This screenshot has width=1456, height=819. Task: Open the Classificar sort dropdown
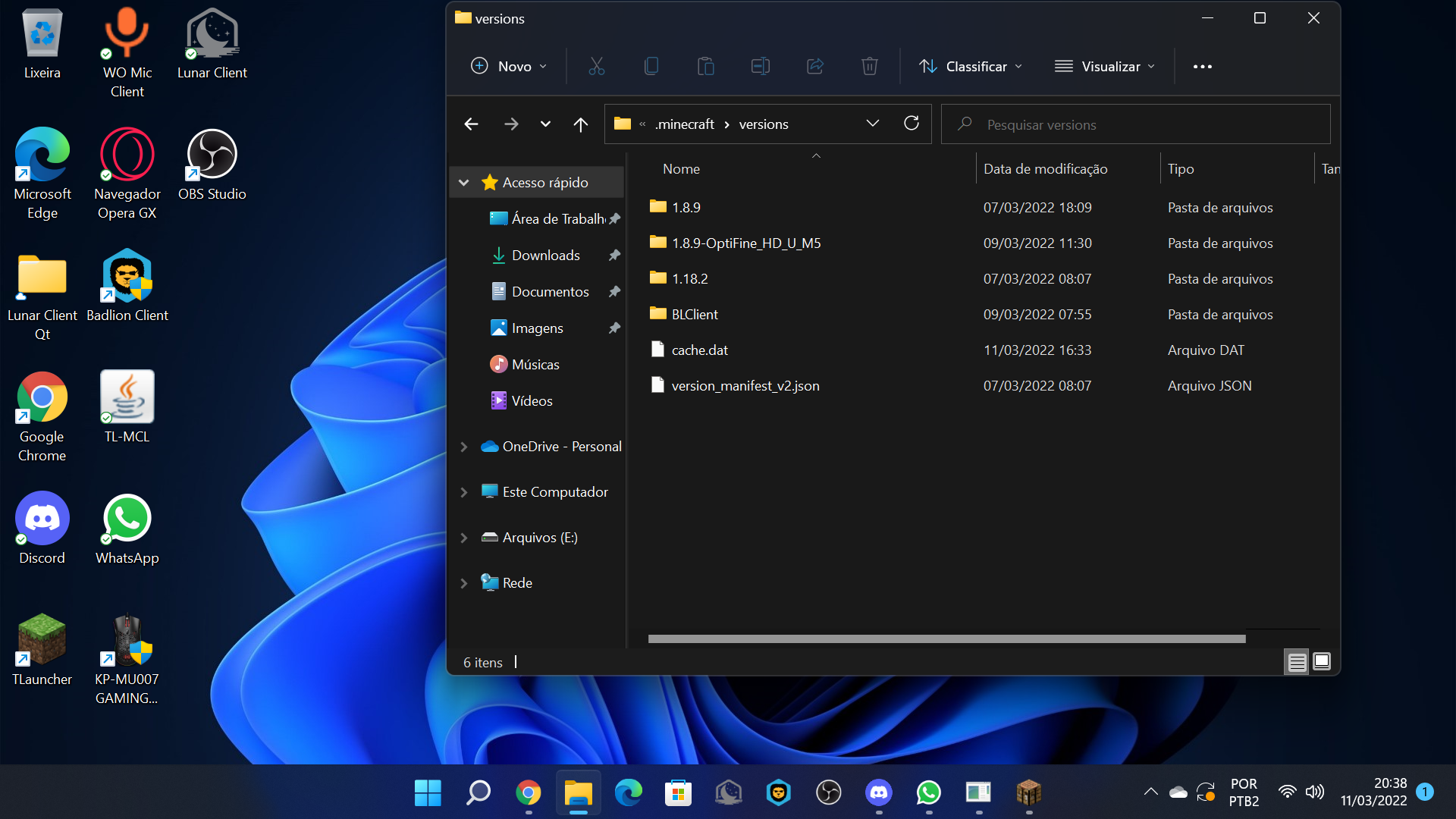tap(971, 67)
